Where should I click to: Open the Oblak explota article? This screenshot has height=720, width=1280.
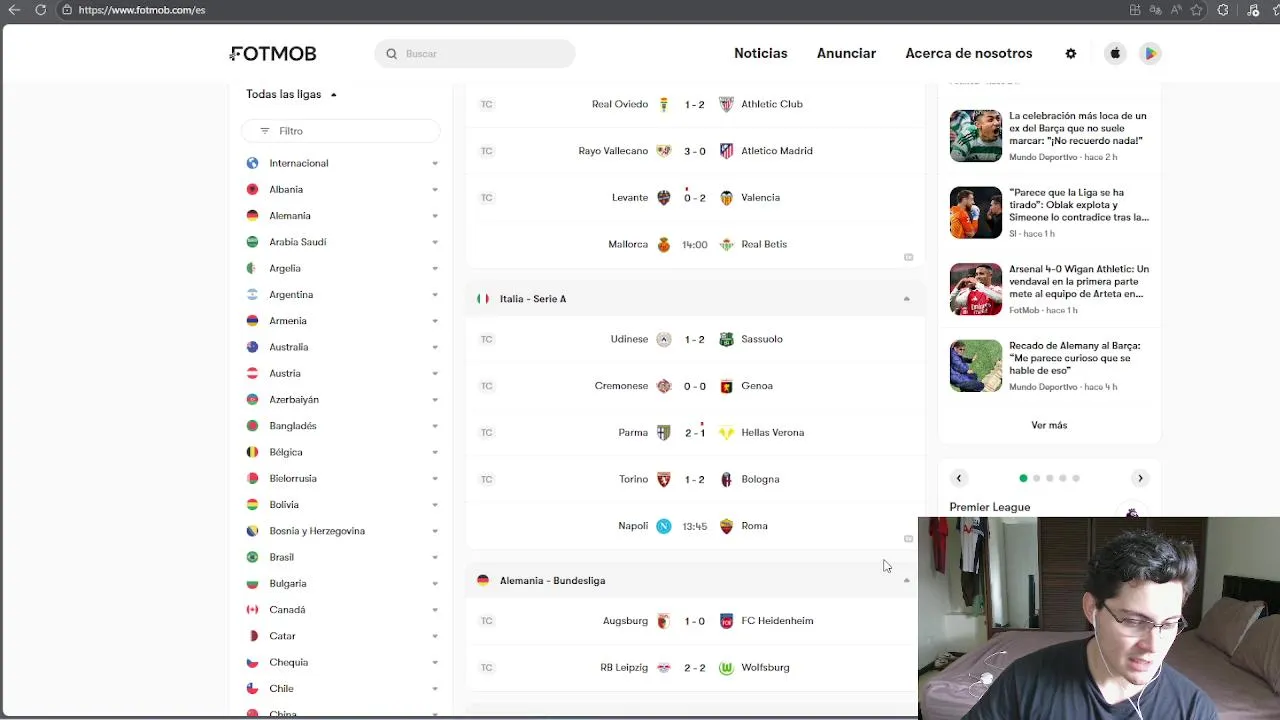(1079, 205)
